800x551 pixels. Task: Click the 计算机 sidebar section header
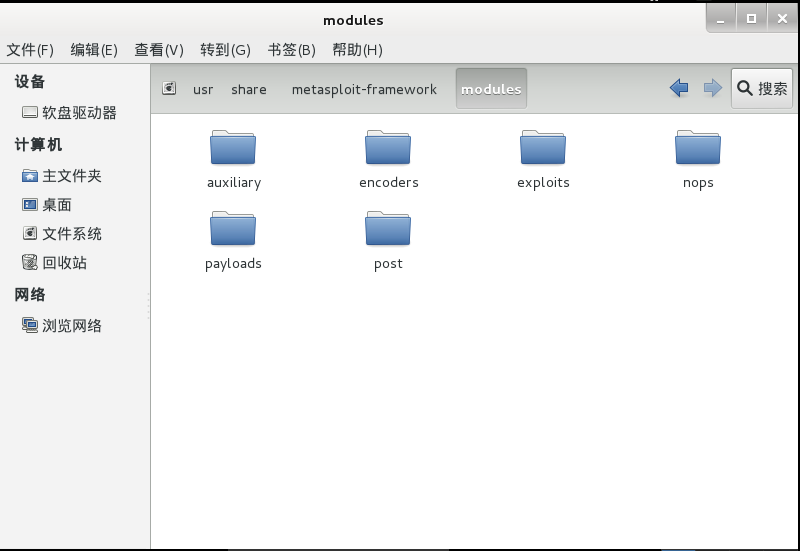38,144
